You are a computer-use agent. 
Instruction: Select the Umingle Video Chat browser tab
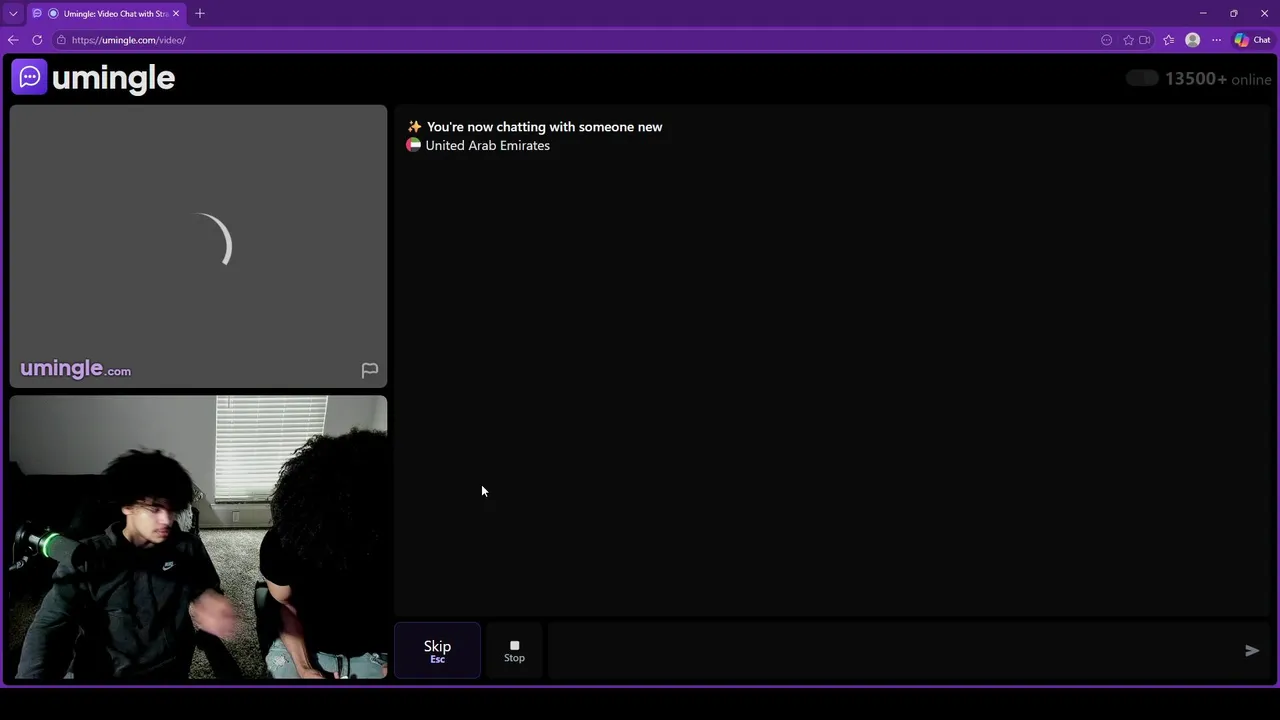pyautogui.click(x=105, y=14)
